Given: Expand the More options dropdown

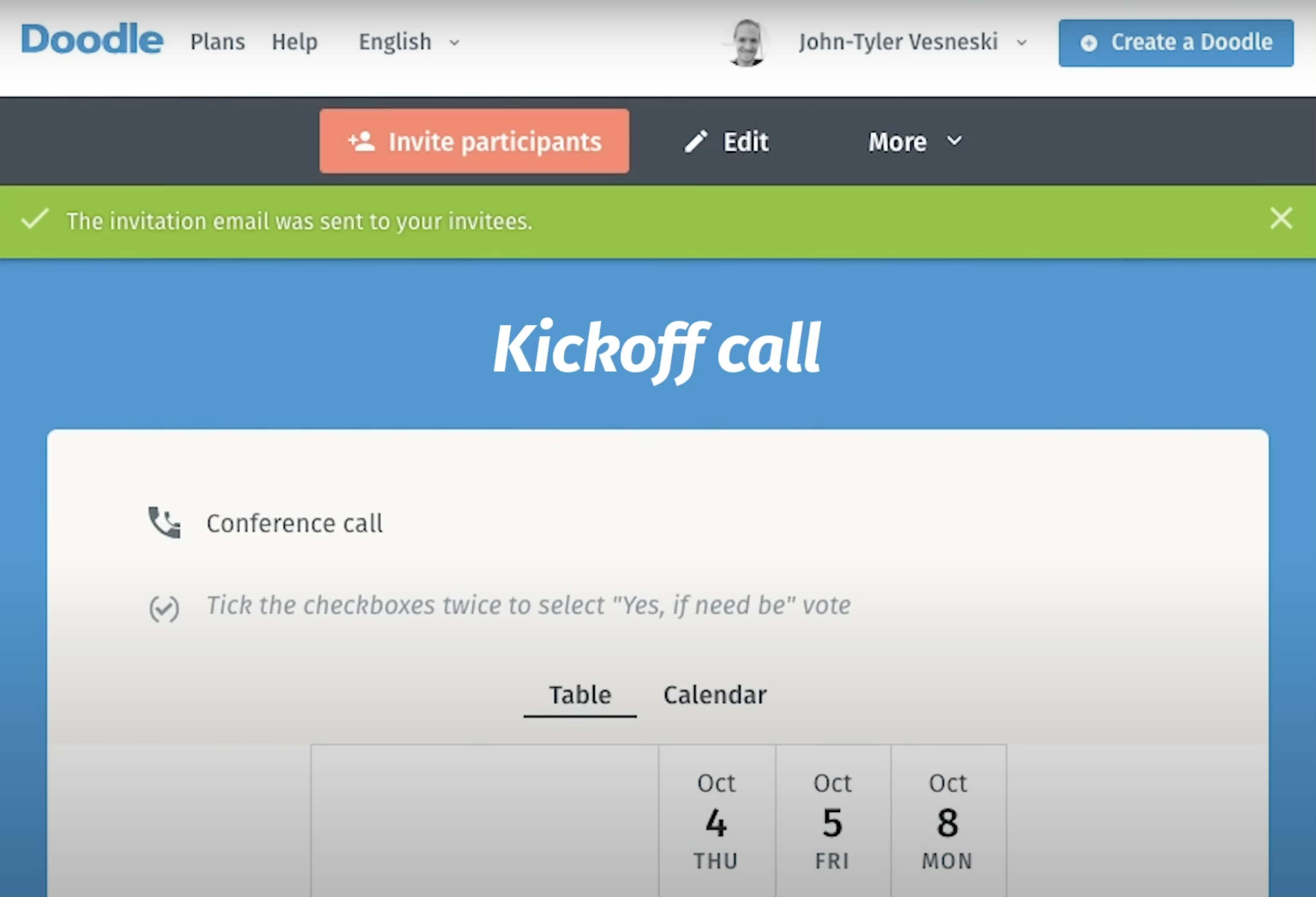Looking at the screenshot, I should click(x=914, y=142).
